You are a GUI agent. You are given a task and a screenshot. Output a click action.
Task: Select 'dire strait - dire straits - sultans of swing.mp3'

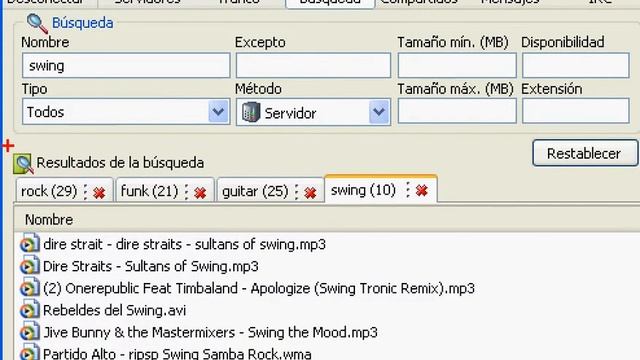pyautogui.click(x=184, y=244)
